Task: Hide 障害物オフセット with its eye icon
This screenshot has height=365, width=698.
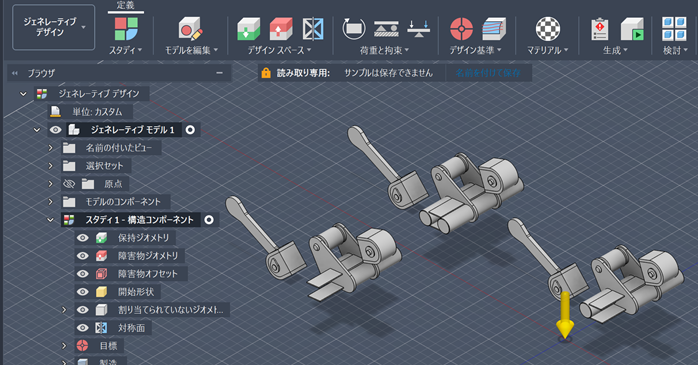Action: 82,274
